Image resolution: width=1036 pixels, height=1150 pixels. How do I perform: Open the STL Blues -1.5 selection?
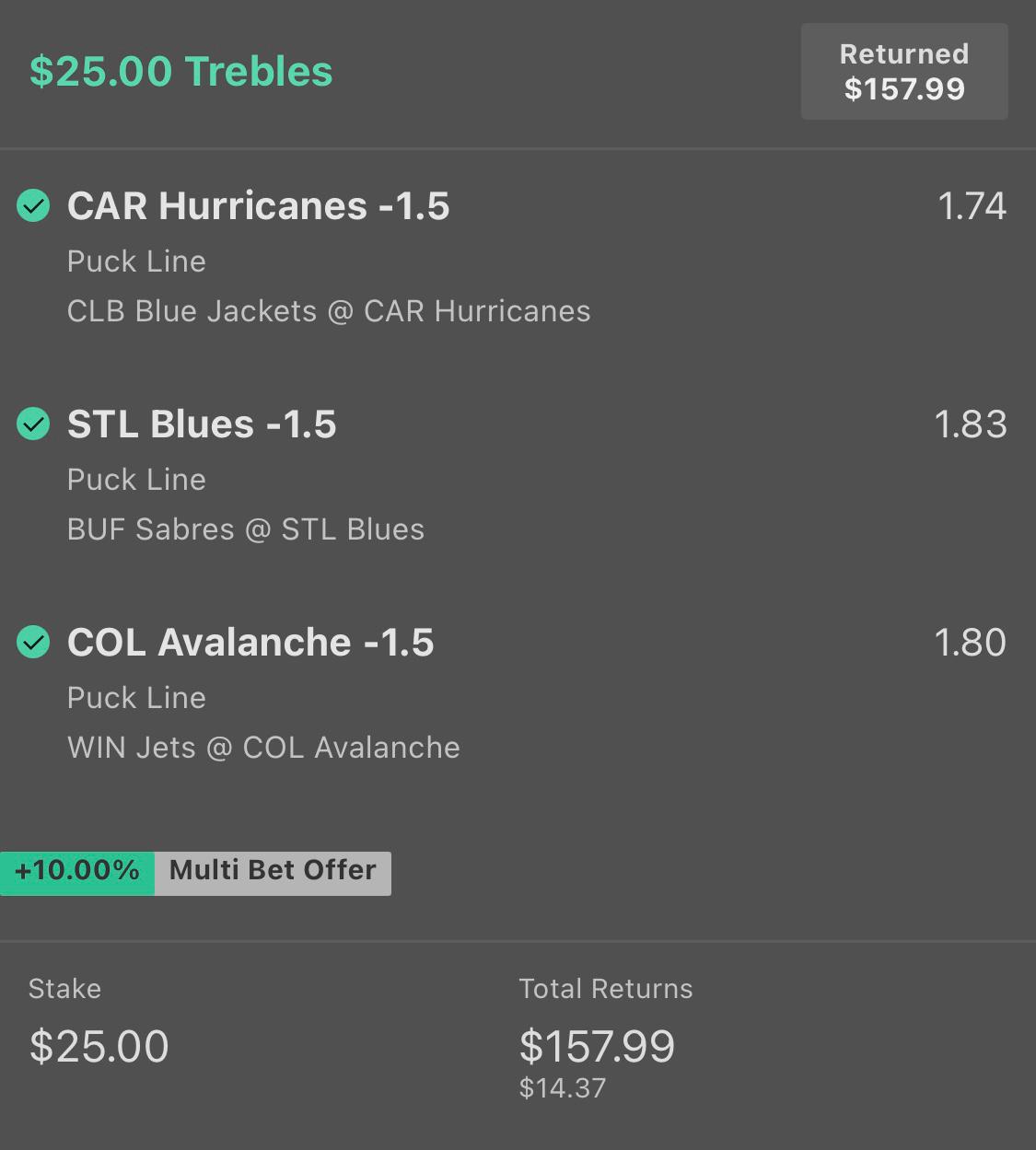[x=202, y=424]
